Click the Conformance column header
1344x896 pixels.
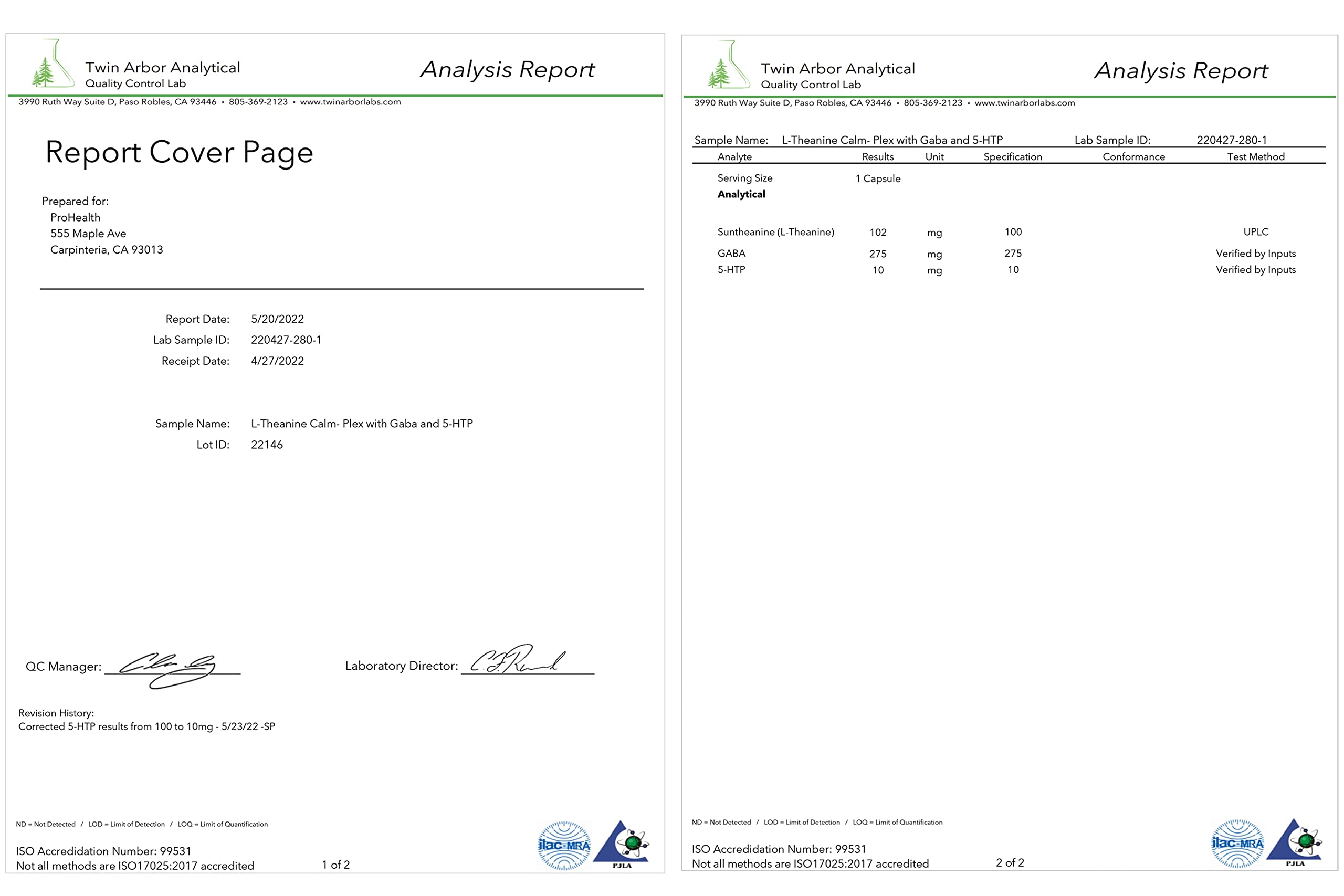pyautogui.click(x=1133, y=156)
